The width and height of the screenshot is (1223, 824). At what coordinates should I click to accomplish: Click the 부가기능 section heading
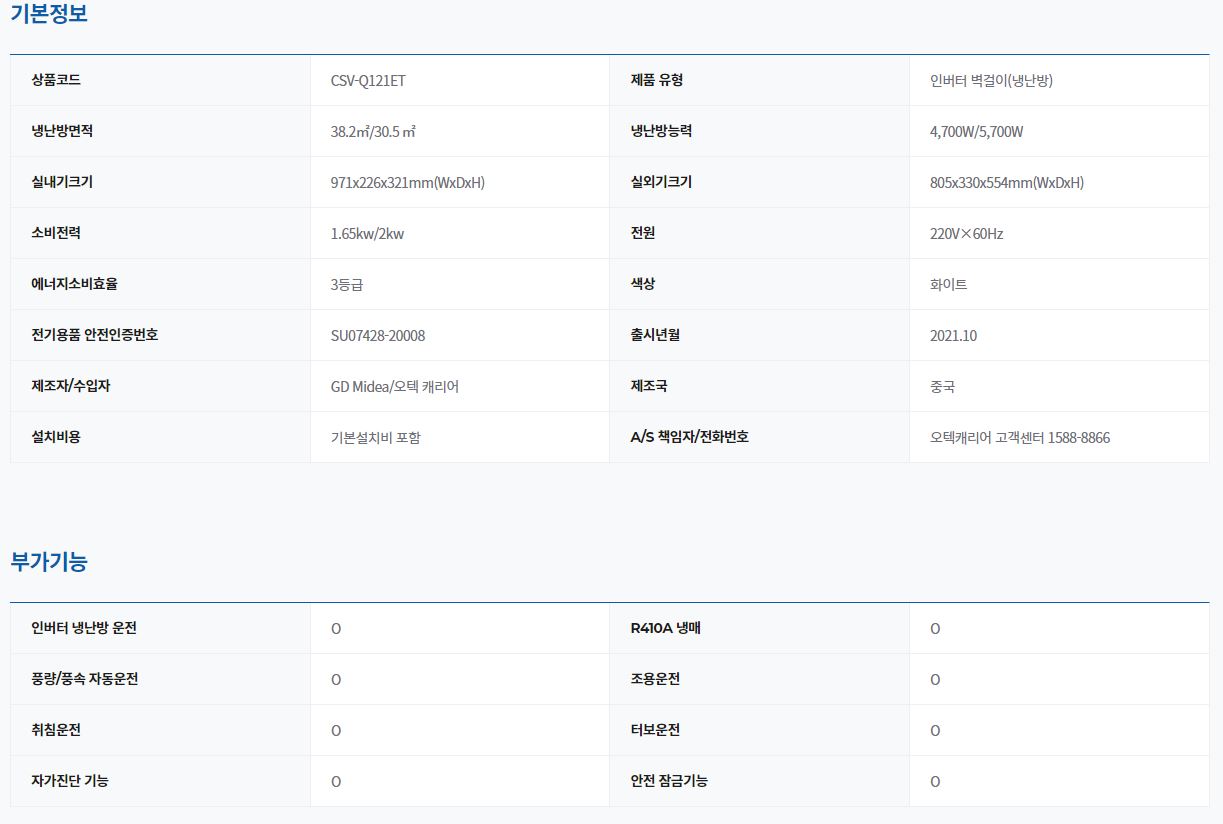tap(49, 562)
